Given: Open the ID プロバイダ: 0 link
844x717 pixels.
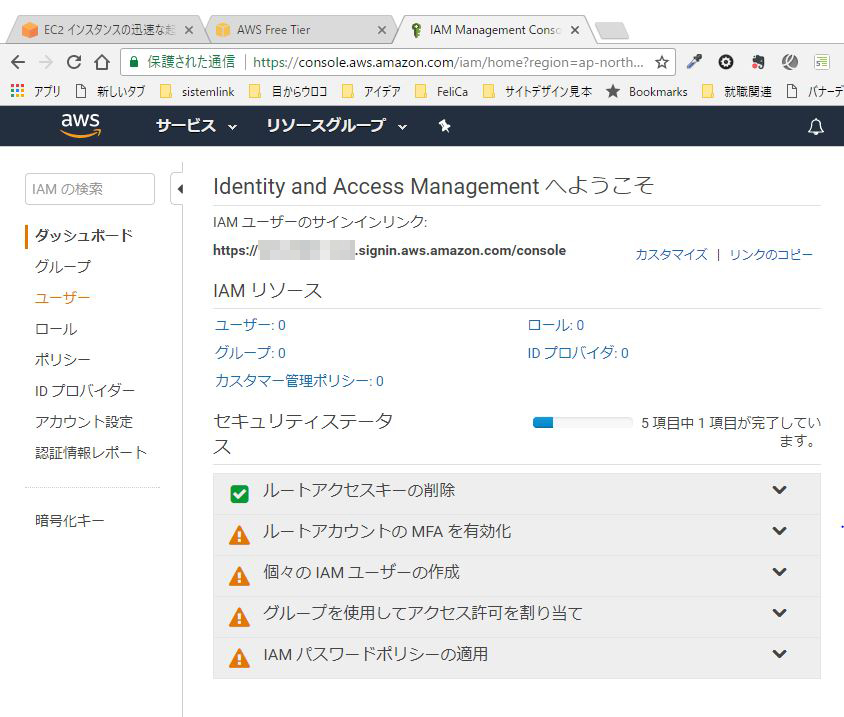Looking at the screenshot, I should [x=578, y=353].
